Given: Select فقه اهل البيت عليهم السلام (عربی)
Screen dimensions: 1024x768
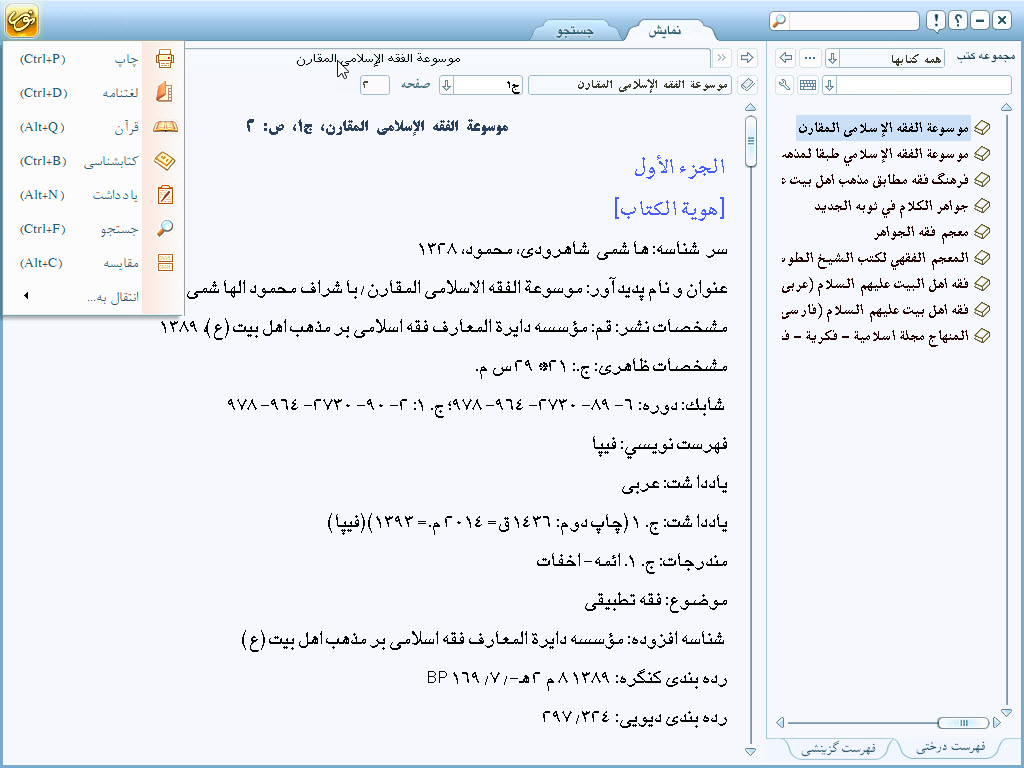Looking at the screenshot, I should [x=875, y=284].
